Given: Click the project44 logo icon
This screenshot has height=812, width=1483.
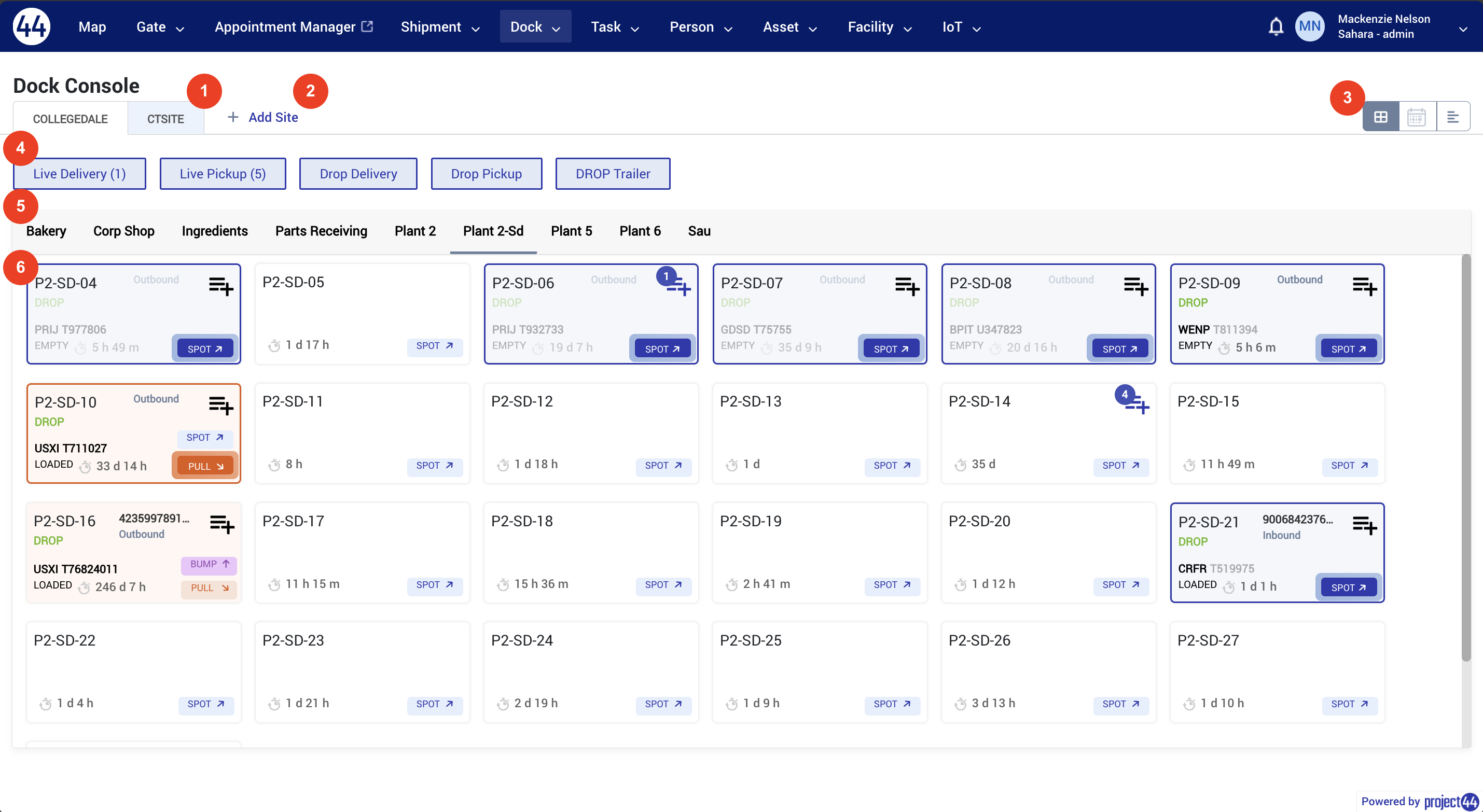Looking at the screenshot, I should 31,26.
